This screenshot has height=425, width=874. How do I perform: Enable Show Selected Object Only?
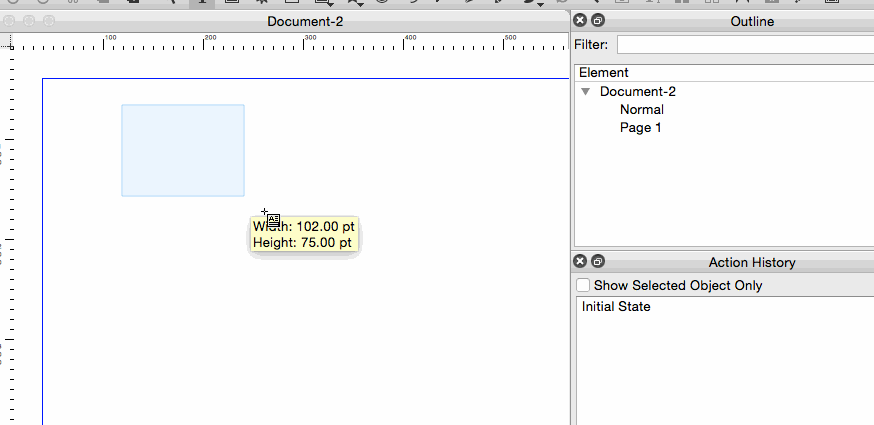583,286
